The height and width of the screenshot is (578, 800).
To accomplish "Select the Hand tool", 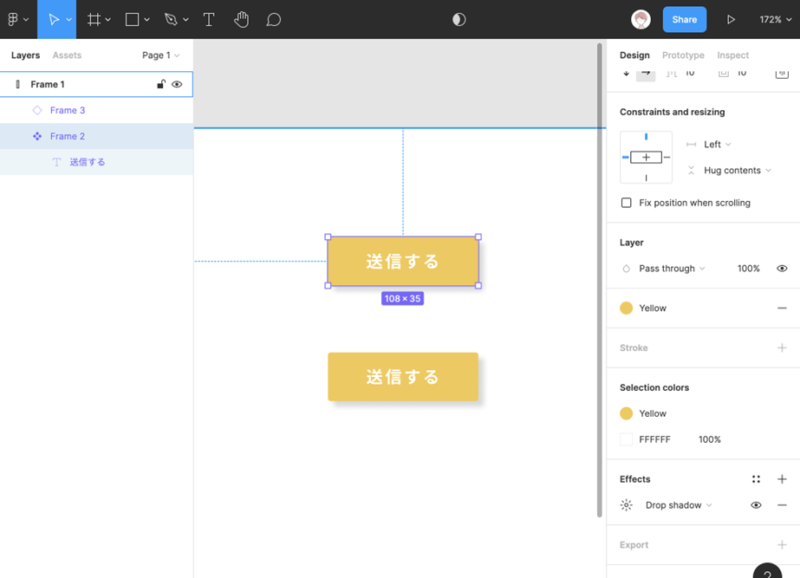I will coord(241,19).
